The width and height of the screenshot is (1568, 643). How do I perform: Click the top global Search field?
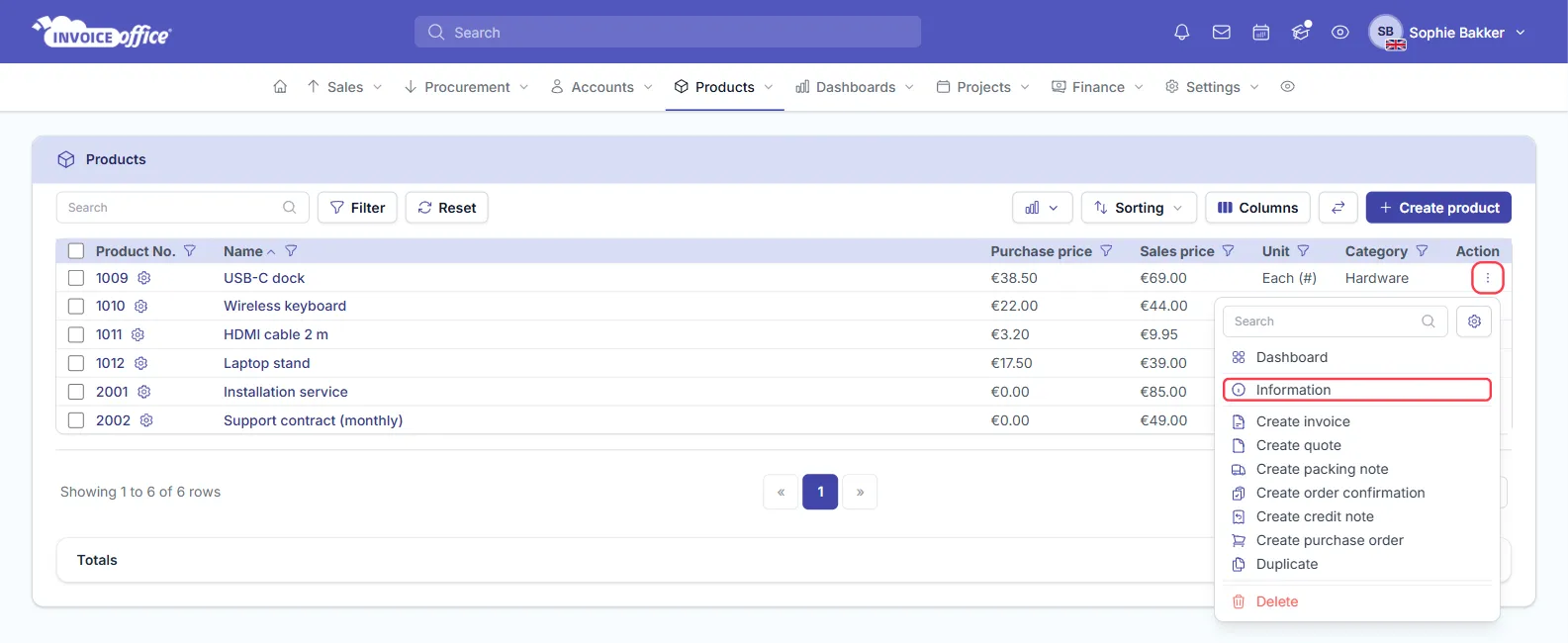(x=668, y=32)
